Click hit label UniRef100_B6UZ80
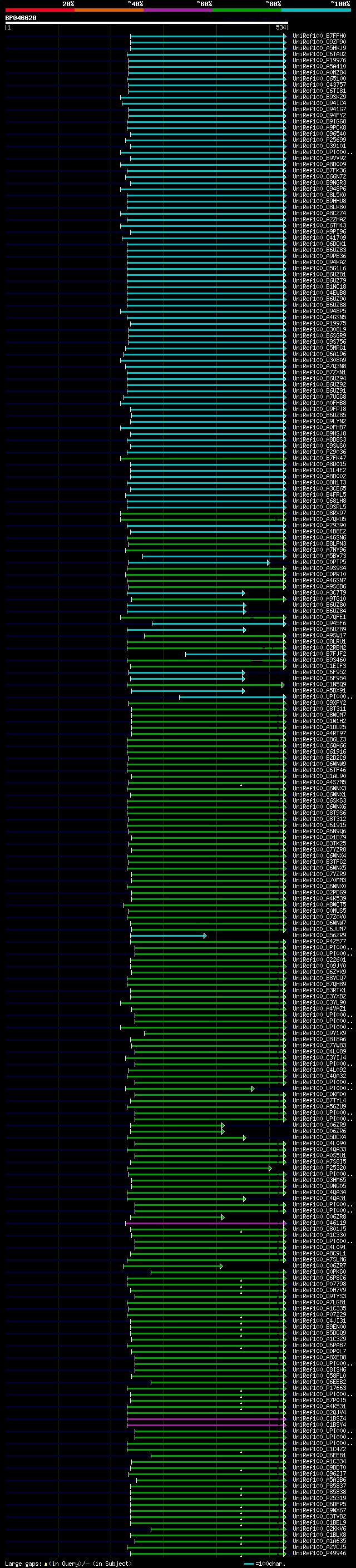This screenshot has width=356, height=1568. [x=319, y=605]
